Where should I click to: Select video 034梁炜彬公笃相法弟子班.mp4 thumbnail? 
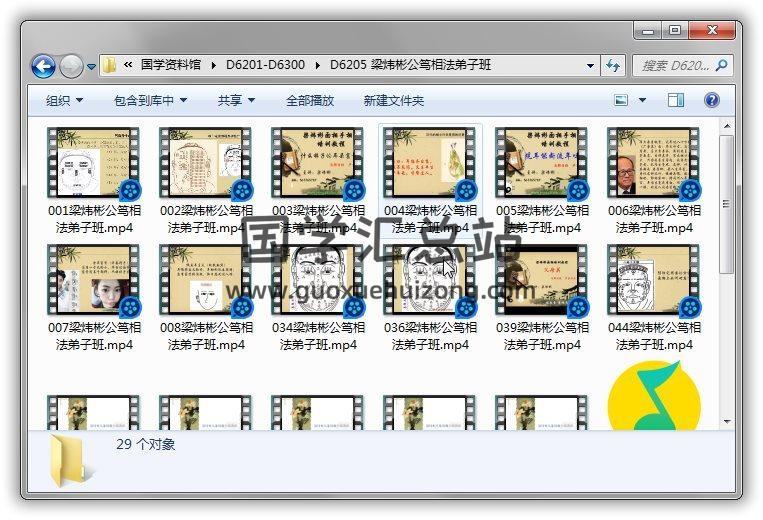317,280
